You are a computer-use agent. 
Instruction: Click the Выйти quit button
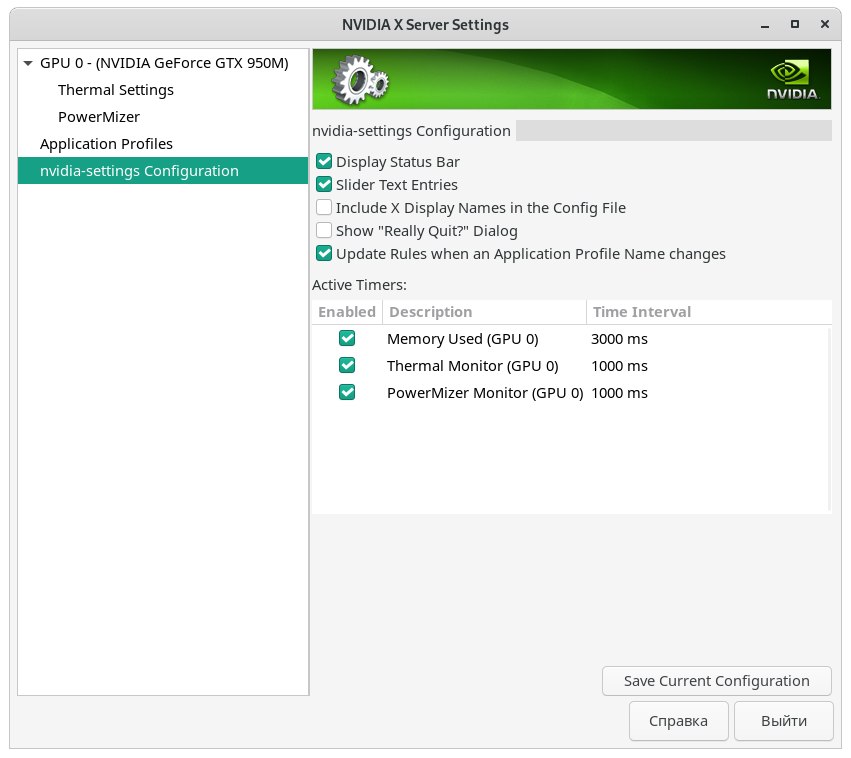(x=784, y=721)
